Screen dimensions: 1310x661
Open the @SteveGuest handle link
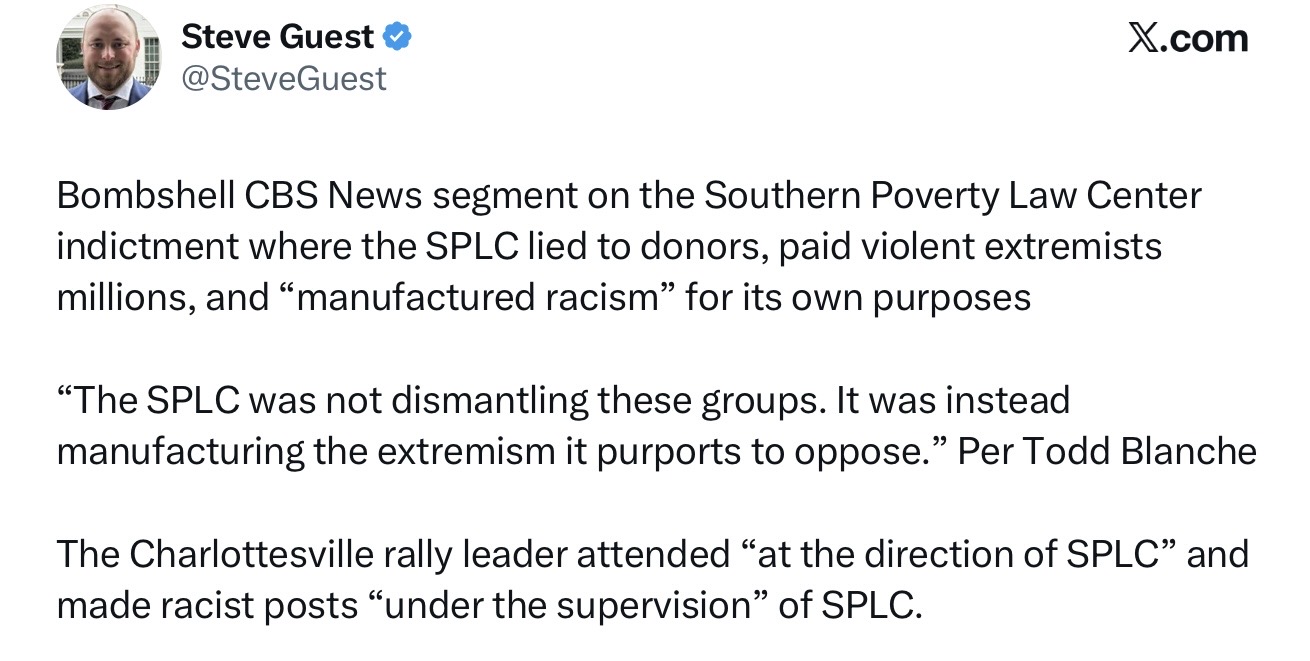pyautogui.click(x=283, y=78)
